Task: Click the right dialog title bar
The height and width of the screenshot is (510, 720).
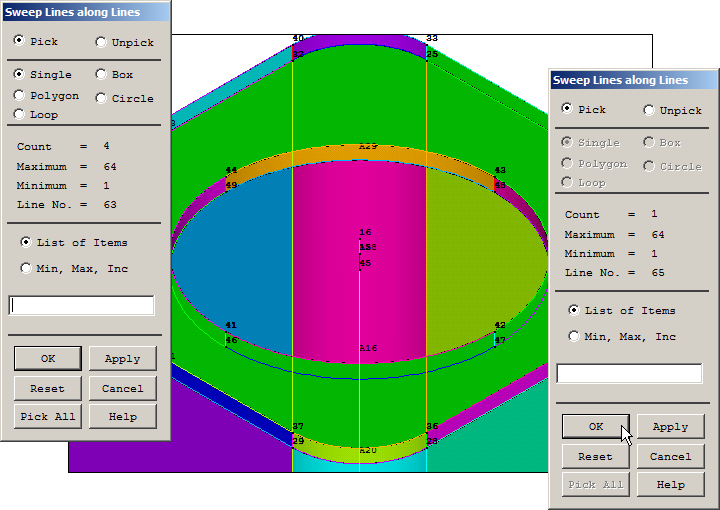Action: click(633, 80)
